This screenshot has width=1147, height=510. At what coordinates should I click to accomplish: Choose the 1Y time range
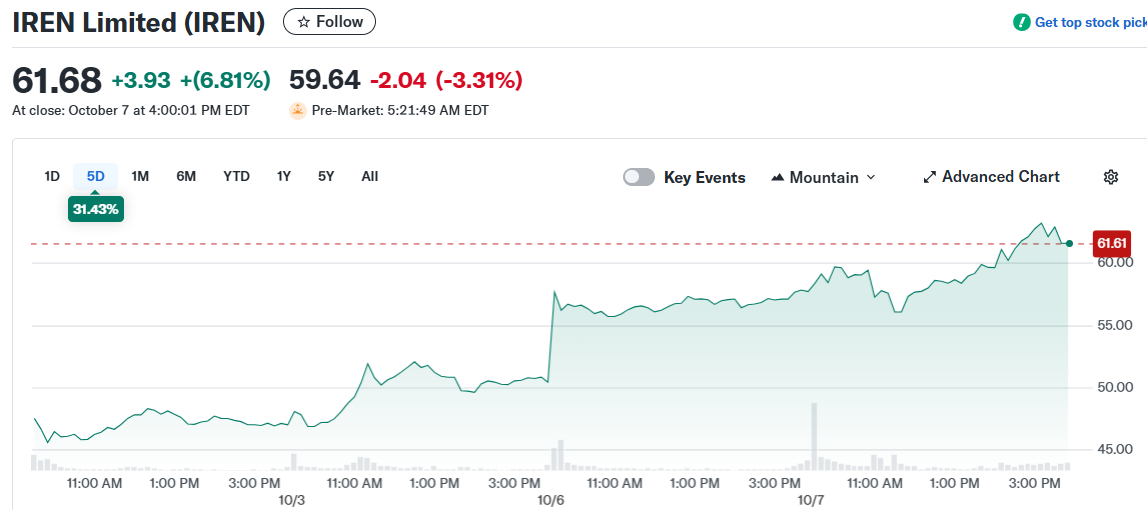(x=284, y=177)
